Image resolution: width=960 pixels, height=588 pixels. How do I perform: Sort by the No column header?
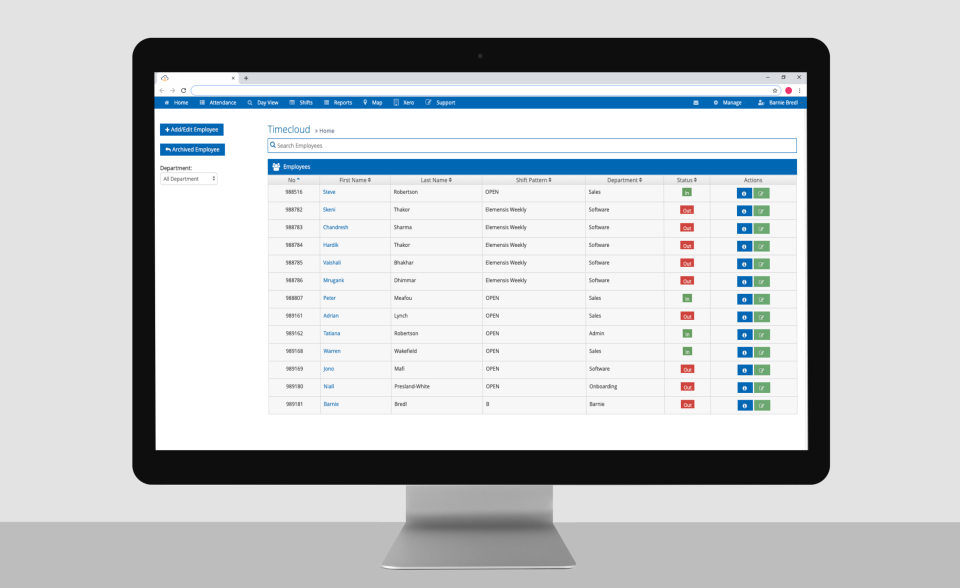point(294,180)
